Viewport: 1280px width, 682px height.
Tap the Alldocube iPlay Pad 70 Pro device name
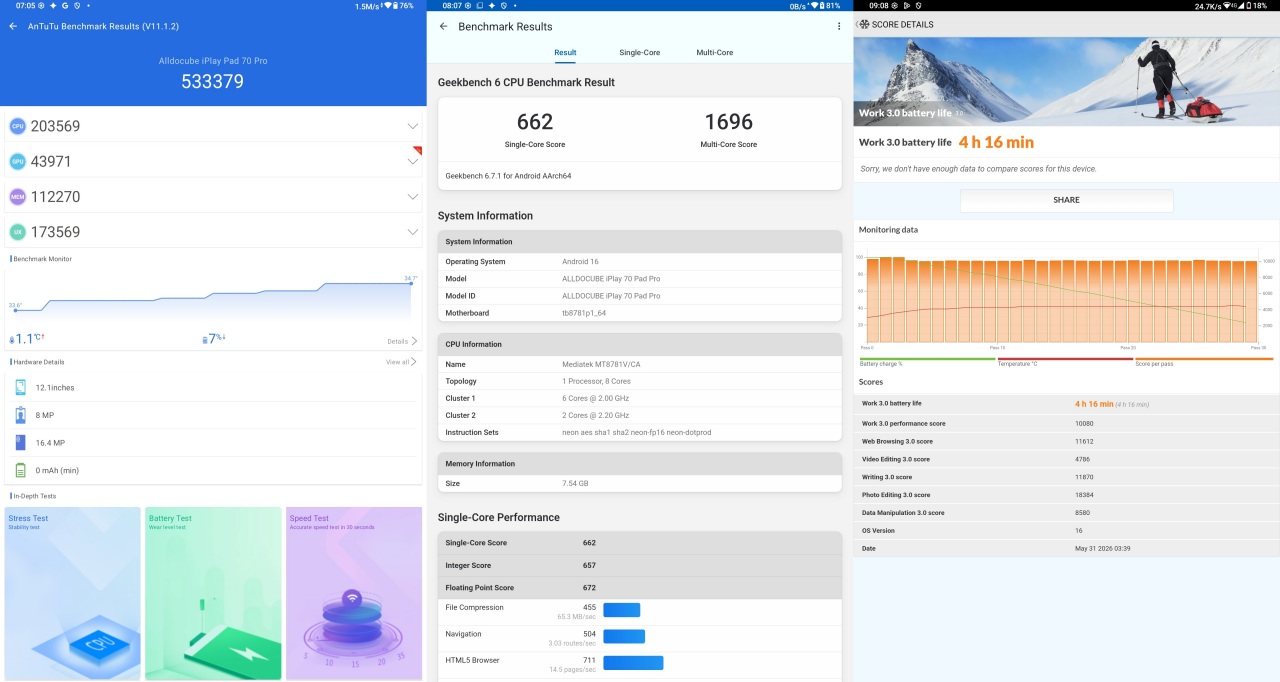pyautogui.click(x=213, y=61)
